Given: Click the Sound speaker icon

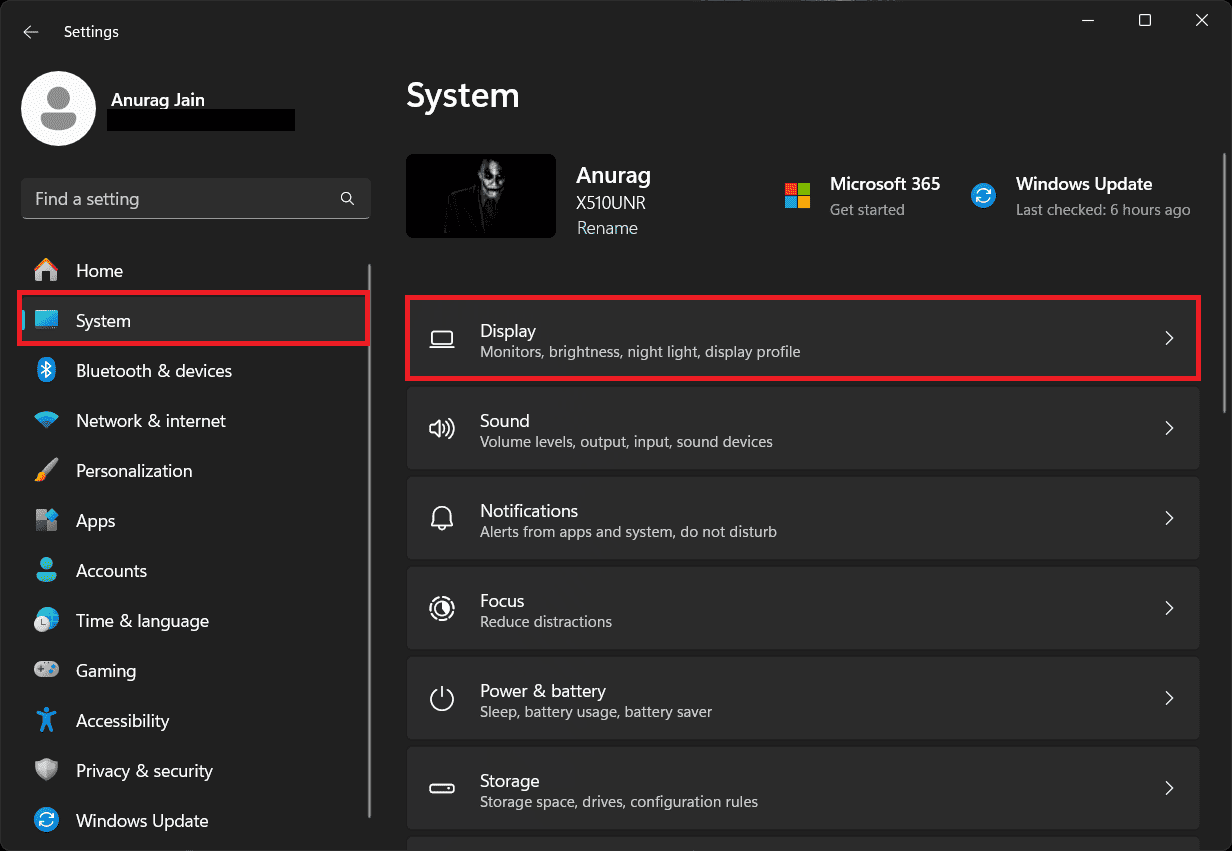Looking at the screenshot, I should [442, 429].
